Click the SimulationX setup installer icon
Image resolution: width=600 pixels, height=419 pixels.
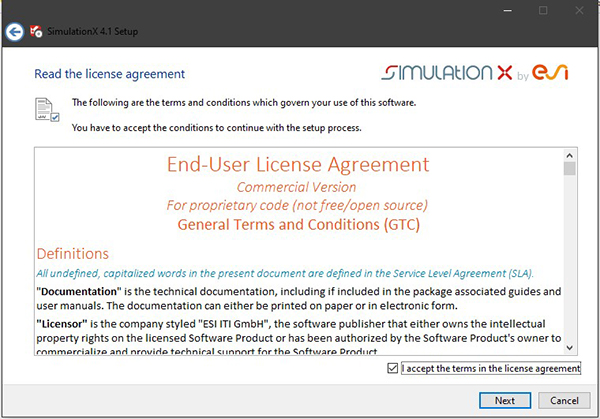coord(36,31)
